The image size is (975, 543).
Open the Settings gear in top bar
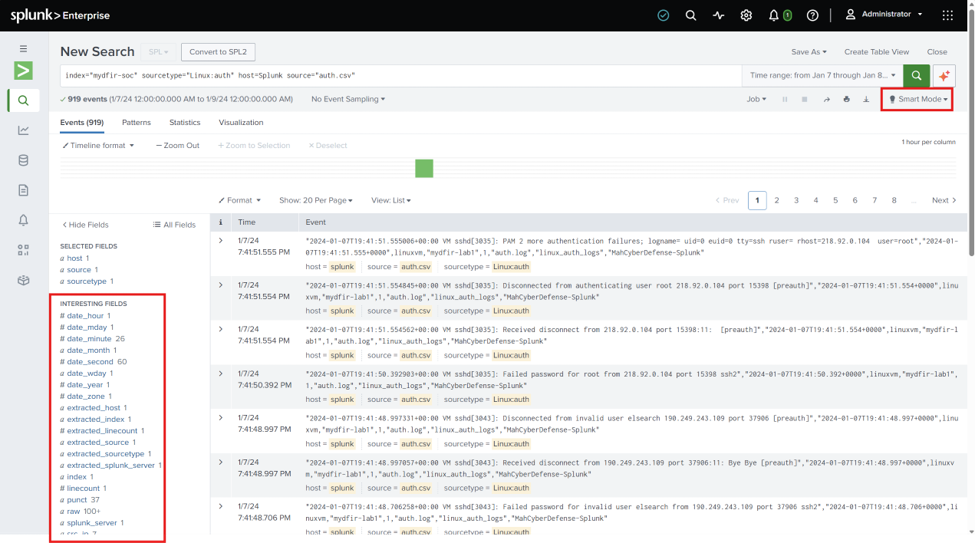746,15
